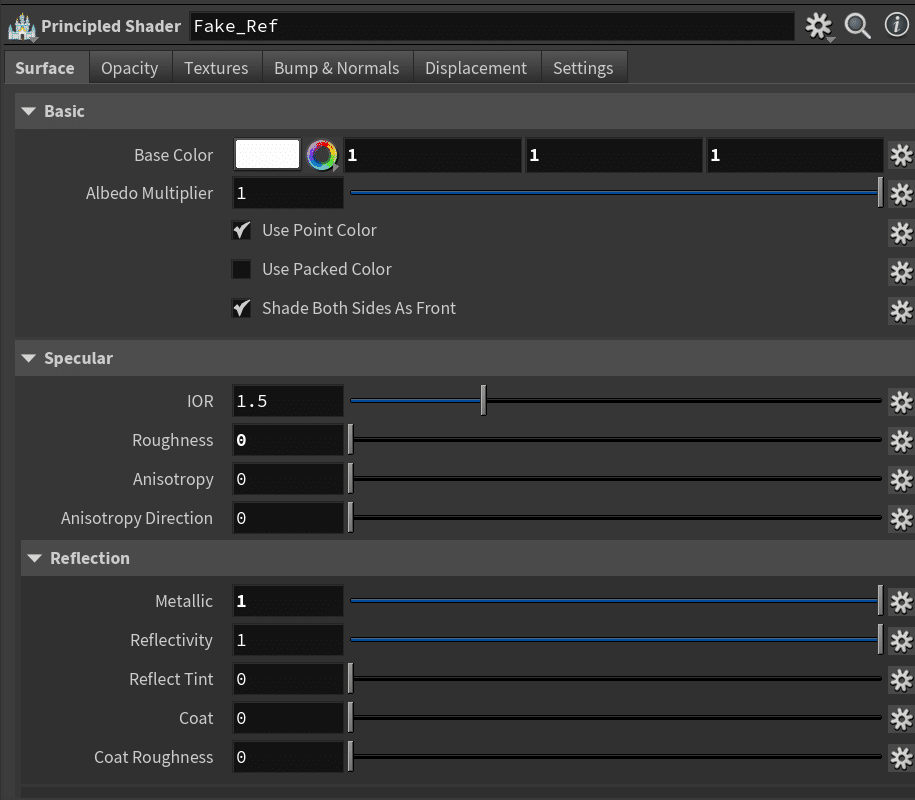
Task: Uncheck Shade Both Sides As Front
Action: tap(242, 309)
